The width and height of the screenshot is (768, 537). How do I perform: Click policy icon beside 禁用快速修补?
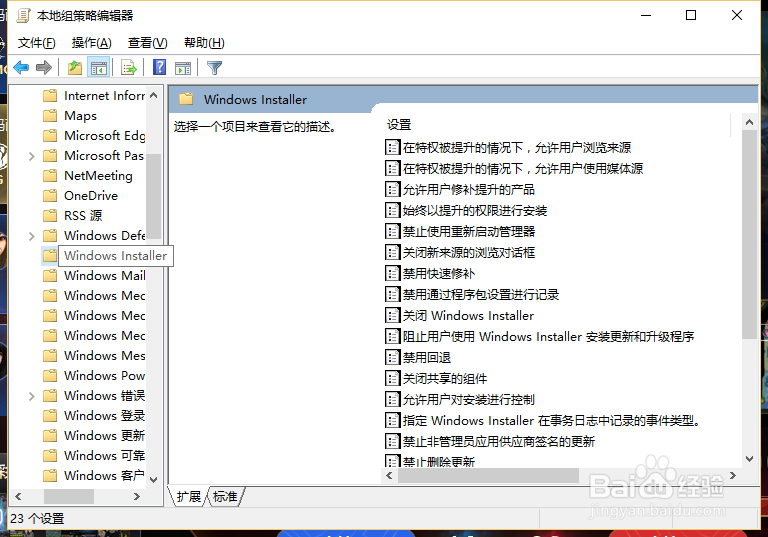(392, 273)
